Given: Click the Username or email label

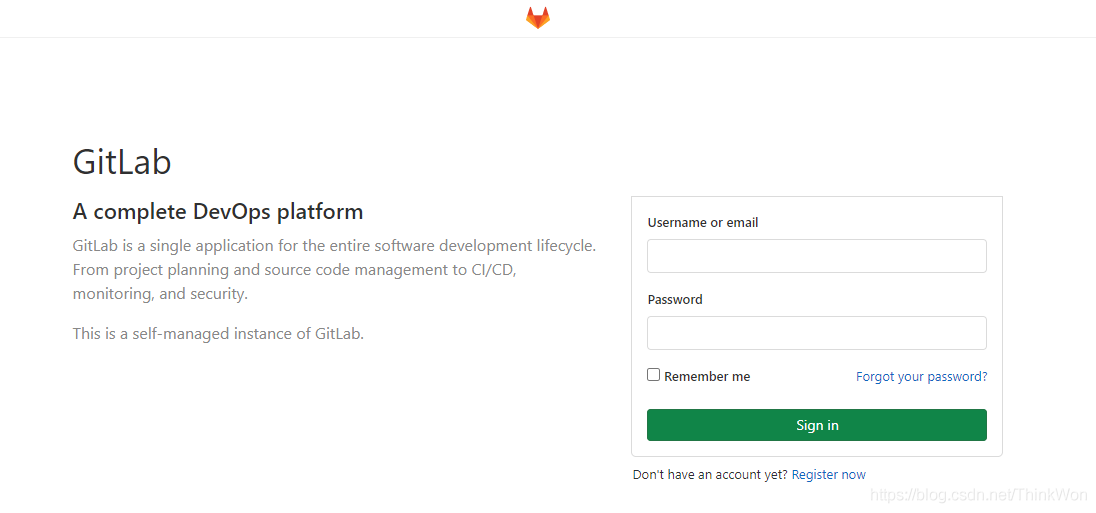Looking at the screenshot, I should (x=702, y=223).
